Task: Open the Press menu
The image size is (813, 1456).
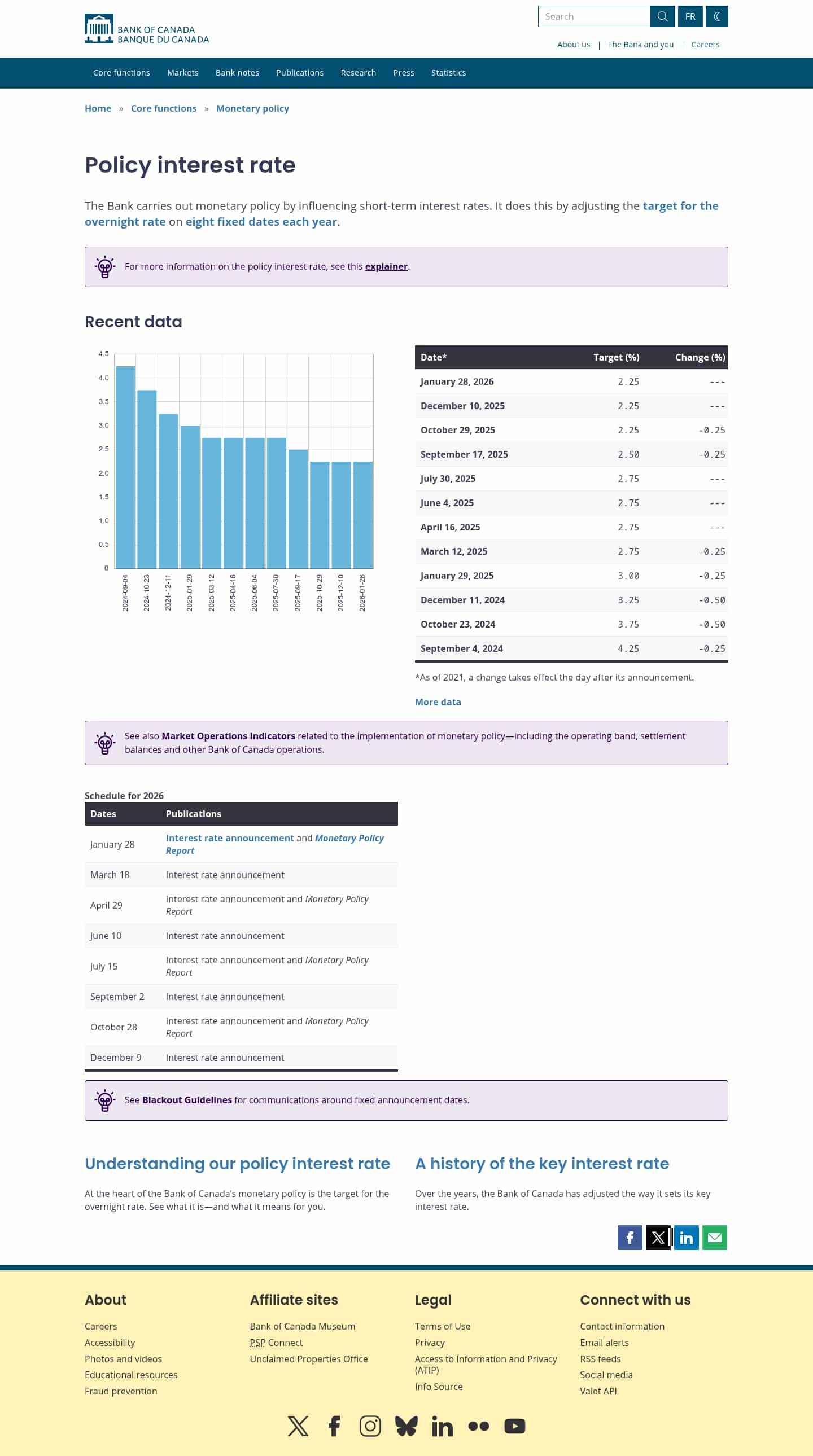Action: (x=404, y=73)
